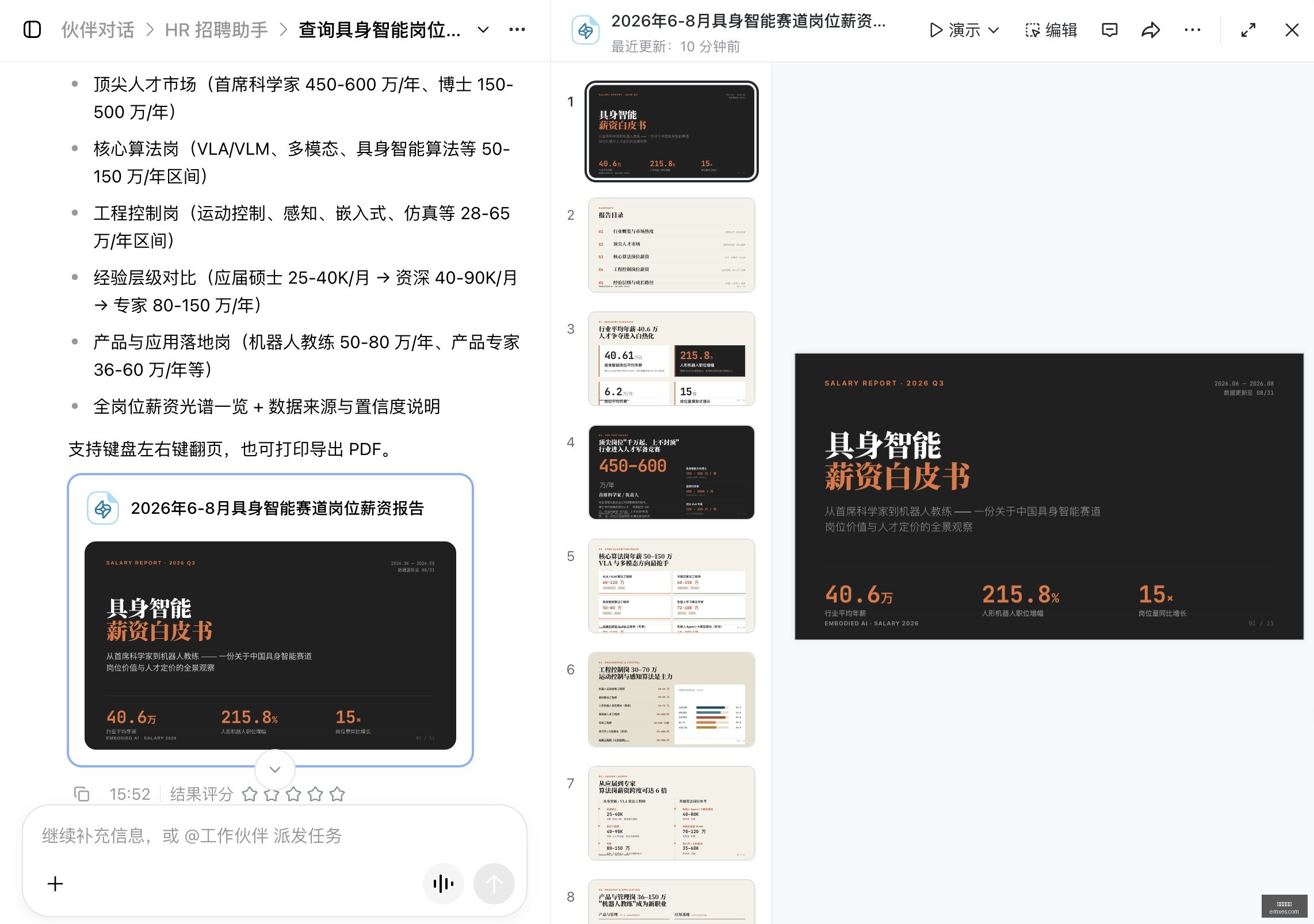This screenshot has height=924, width=1314.
Task: Copy the message with copy icon
Action: coord(82,794)
